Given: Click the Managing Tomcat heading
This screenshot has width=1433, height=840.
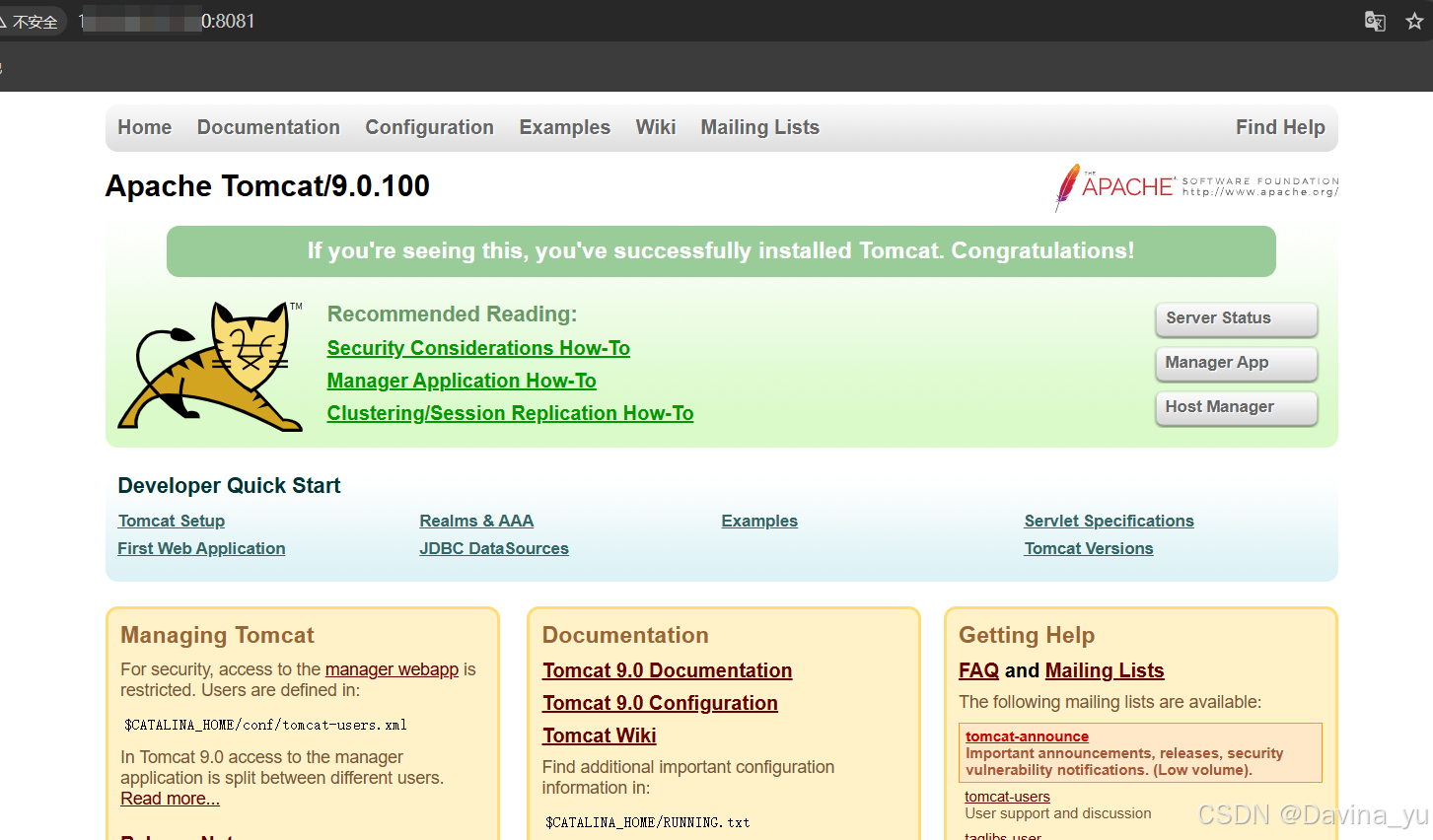Looking at the screenshot, I should click(x=217, y=635).
